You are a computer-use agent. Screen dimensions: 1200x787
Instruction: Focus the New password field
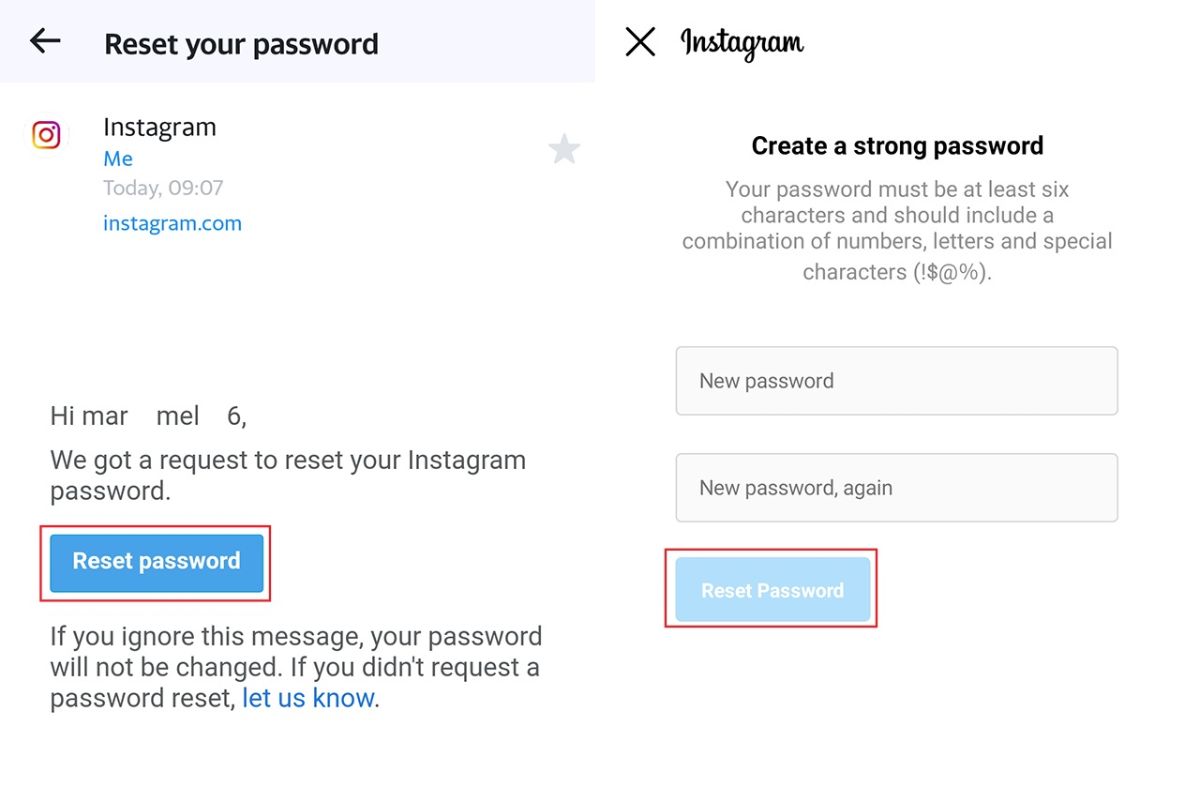coord(896,381)
